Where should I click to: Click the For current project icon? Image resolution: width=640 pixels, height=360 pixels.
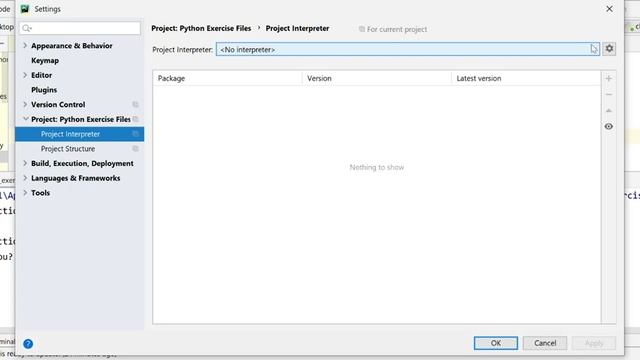click(x=362, y=29)
